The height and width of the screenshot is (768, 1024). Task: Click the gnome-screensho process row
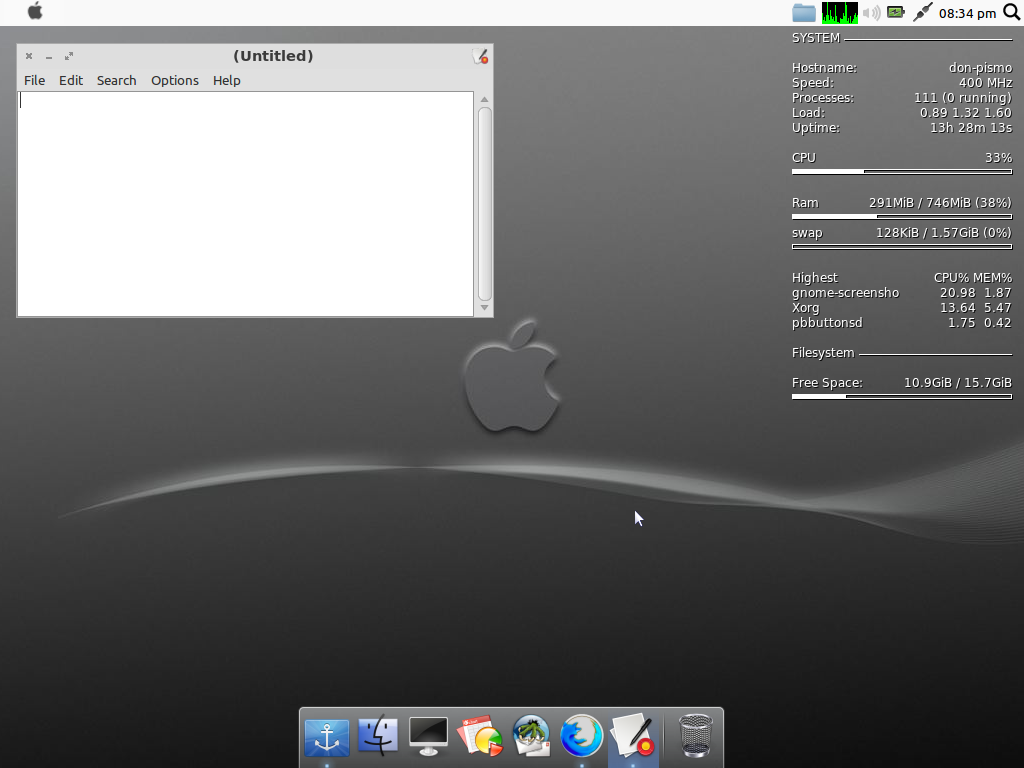click(x=901, y=293)
